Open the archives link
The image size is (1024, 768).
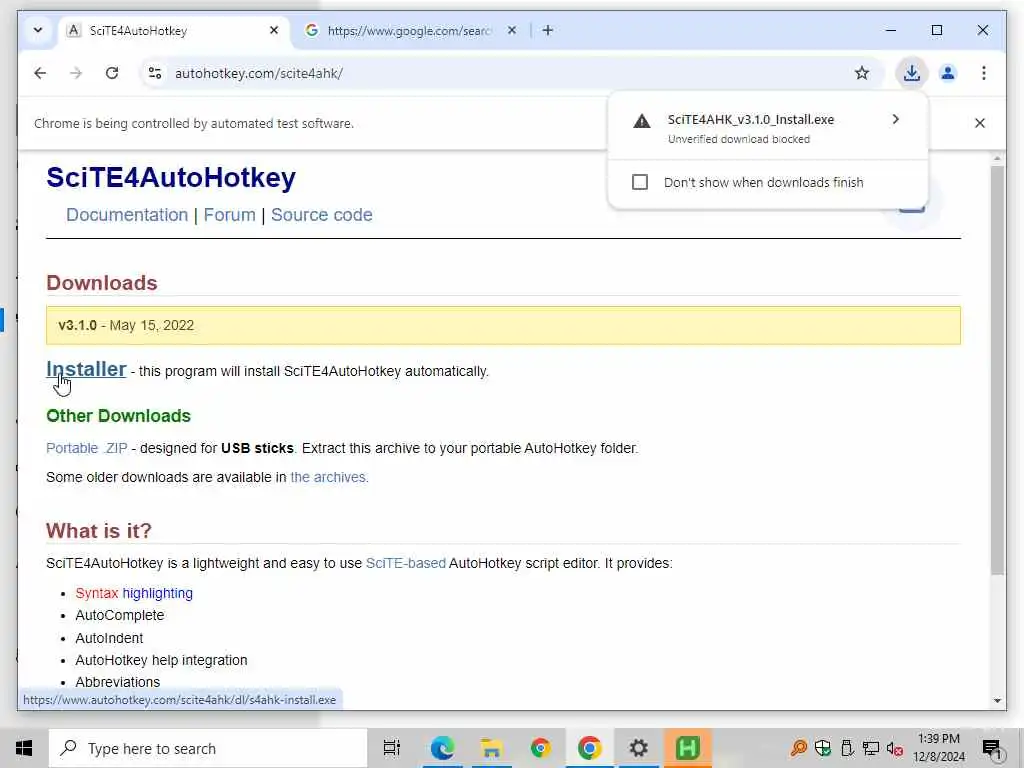(329, 477)
